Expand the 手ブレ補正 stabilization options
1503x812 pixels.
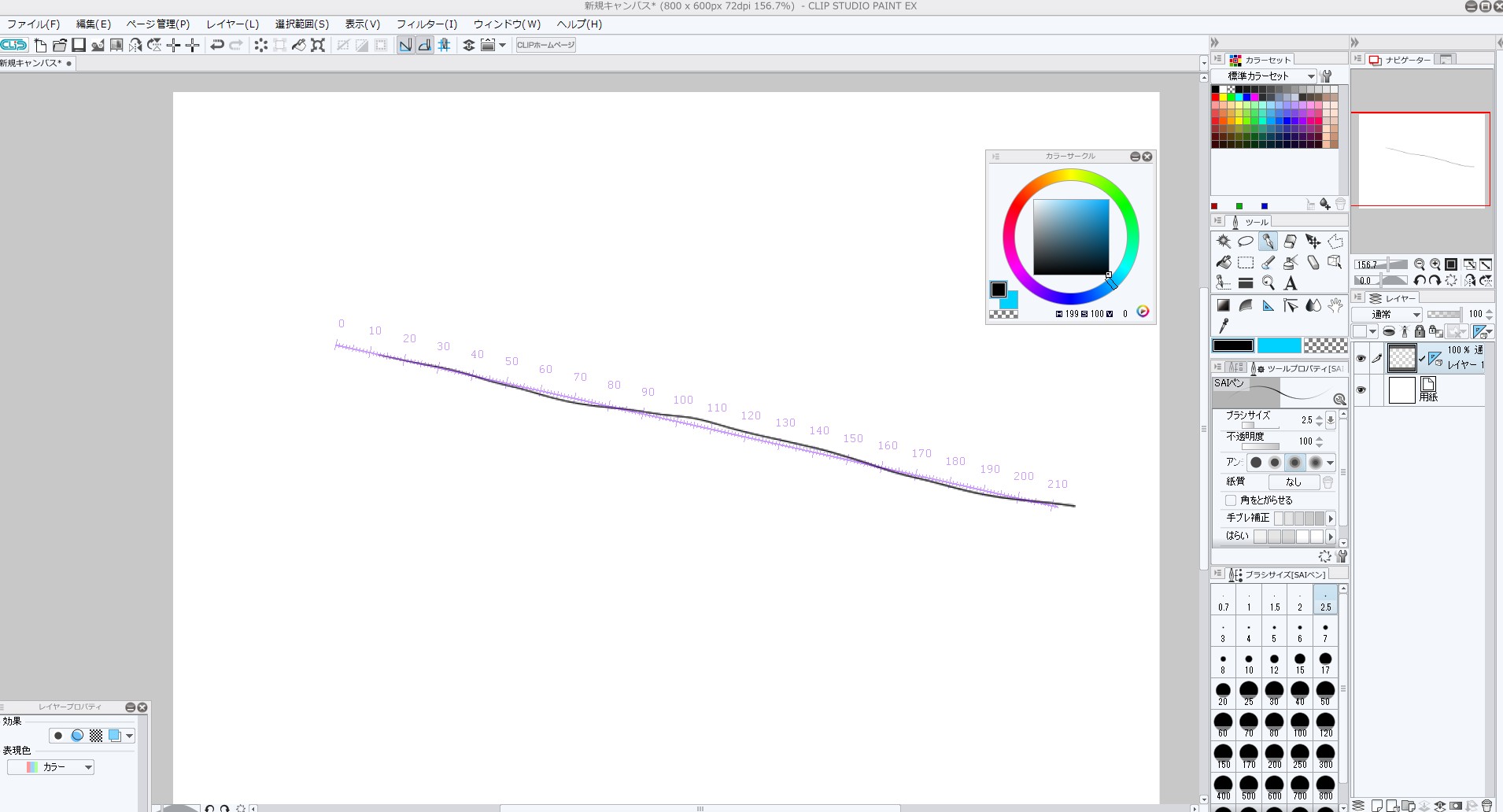1331,519
